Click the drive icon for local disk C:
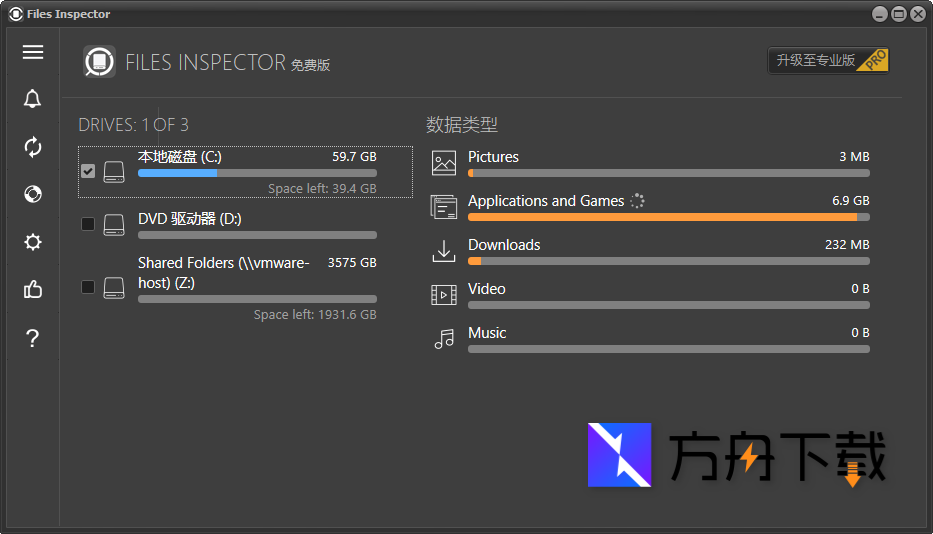 tap(114, 171)
